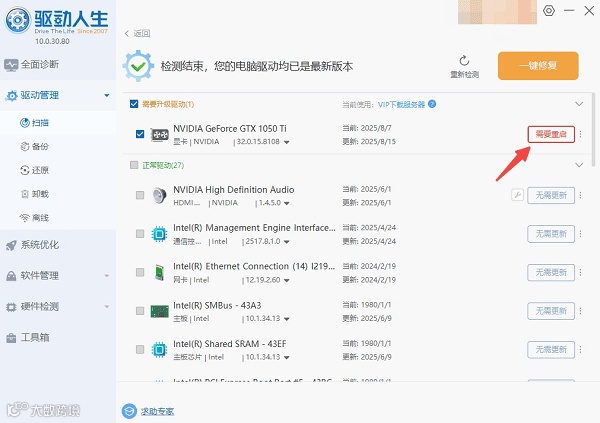Click the Intel SMBus motherboard icon
This screenshot has height=423, width=600.
pos(160,311)
